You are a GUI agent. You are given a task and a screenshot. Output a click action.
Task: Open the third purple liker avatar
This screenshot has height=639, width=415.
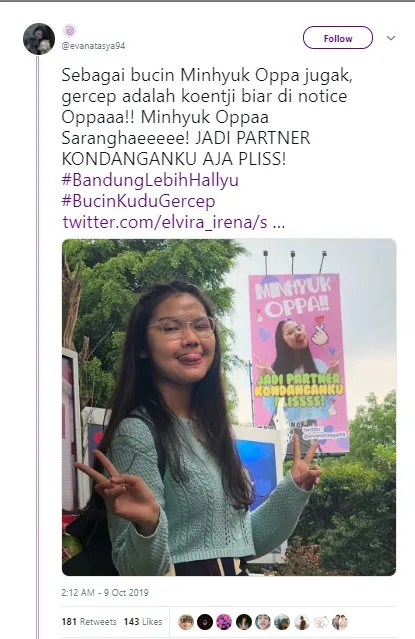pyautogui.click(x=224, y=622)
